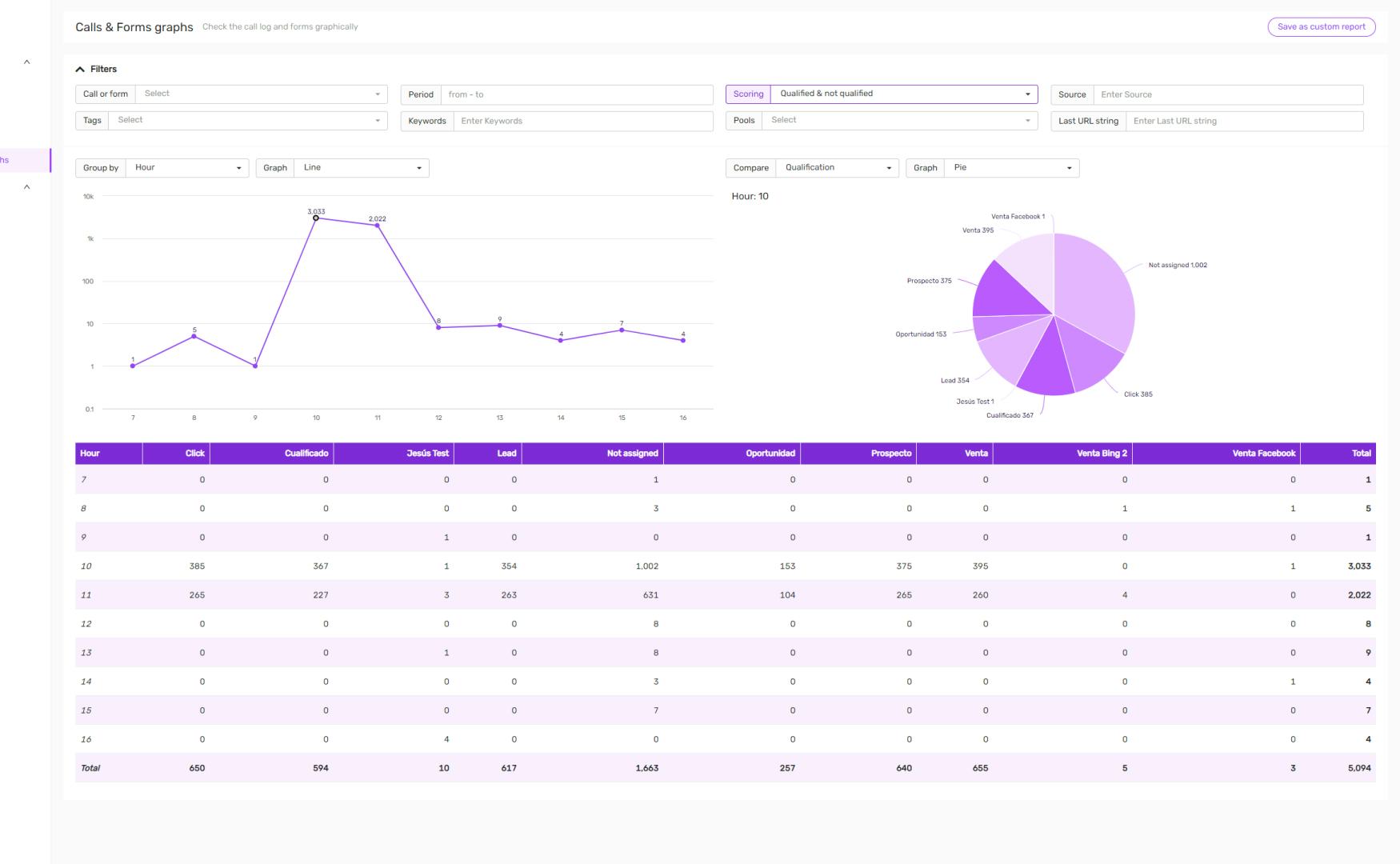Collapse the Filters chevron arrow icon
Image resolution: width=1400 pixels, height=864 pixels.
pos(80,69)
